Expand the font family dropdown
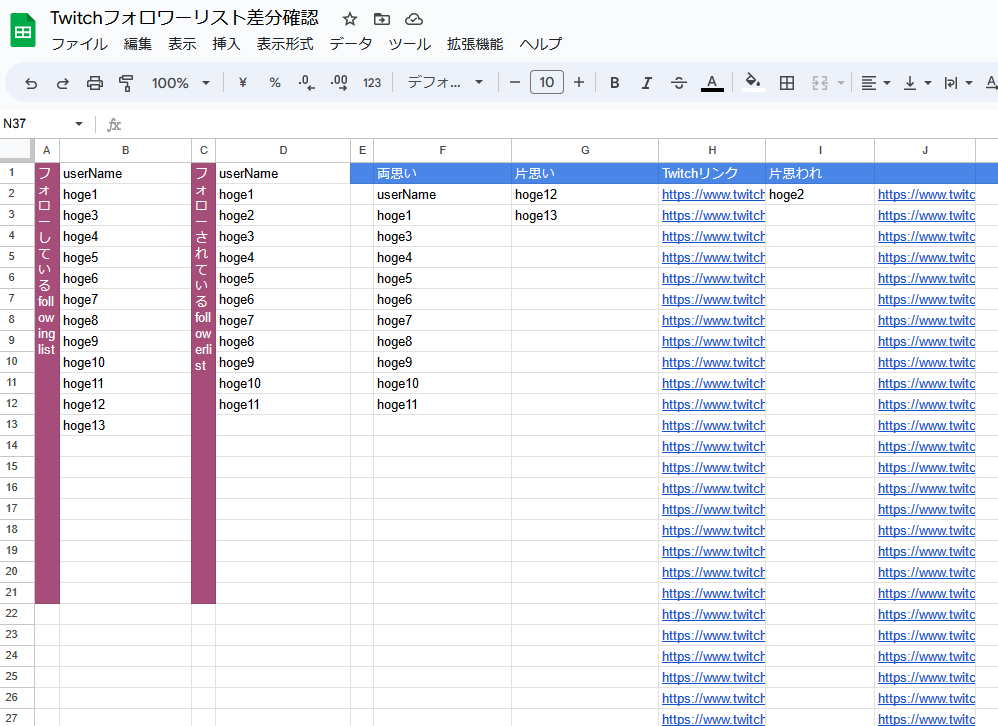The height and width of the screenshot is (726, 998). click(445, 83)
